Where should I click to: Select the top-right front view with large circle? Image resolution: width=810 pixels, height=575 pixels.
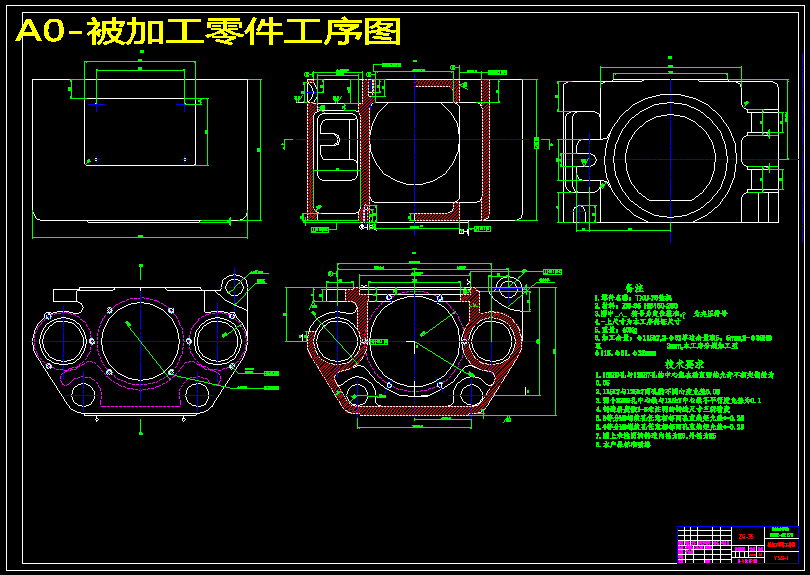(671, 152)
